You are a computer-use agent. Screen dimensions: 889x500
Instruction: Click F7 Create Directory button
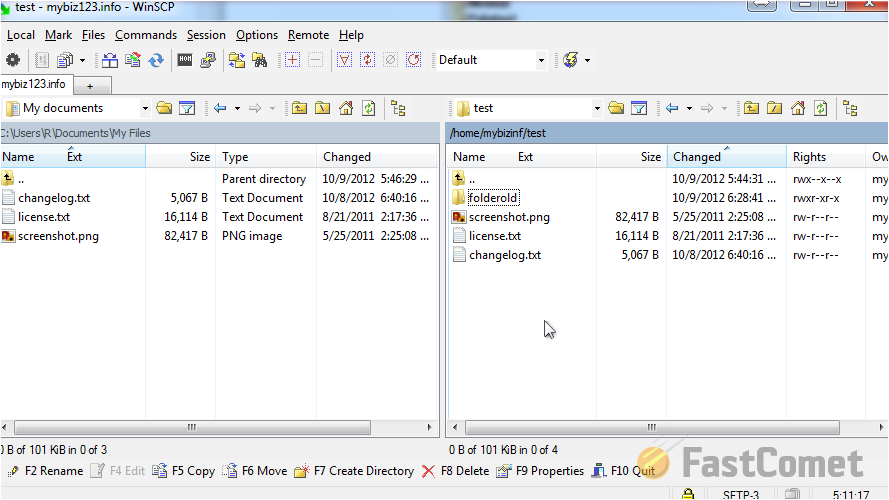click(354, 471)
